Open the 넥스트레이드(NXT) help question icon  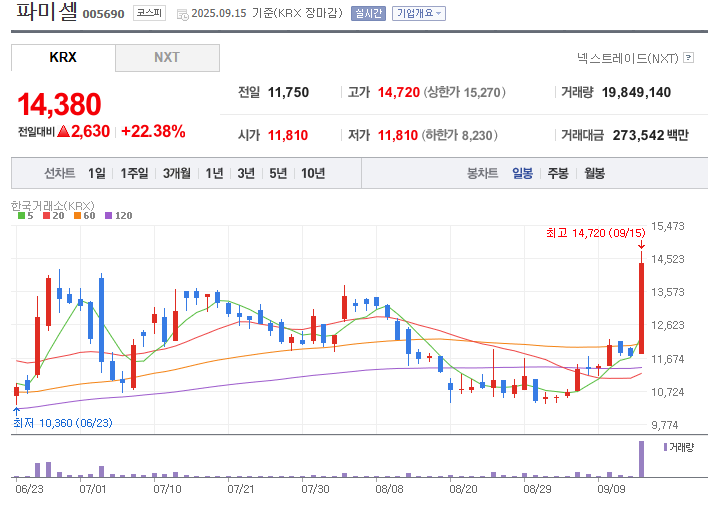689,57
